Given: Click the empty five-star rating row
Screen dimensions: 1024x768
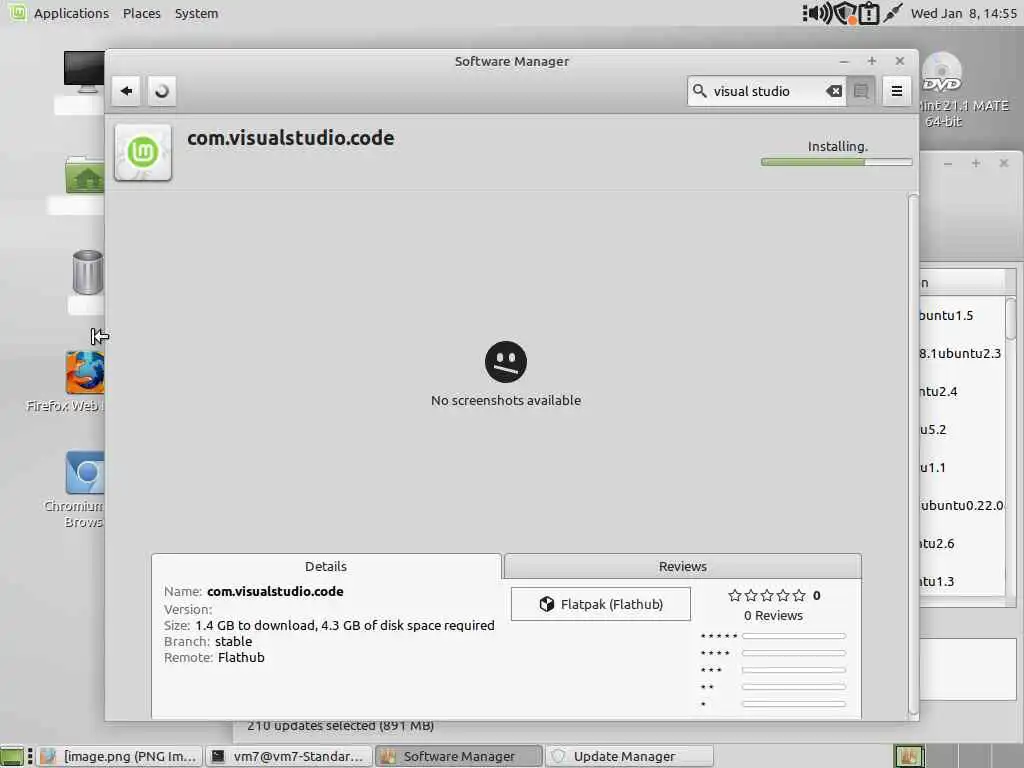Looking at the screenshot, I should coord(767,596).
